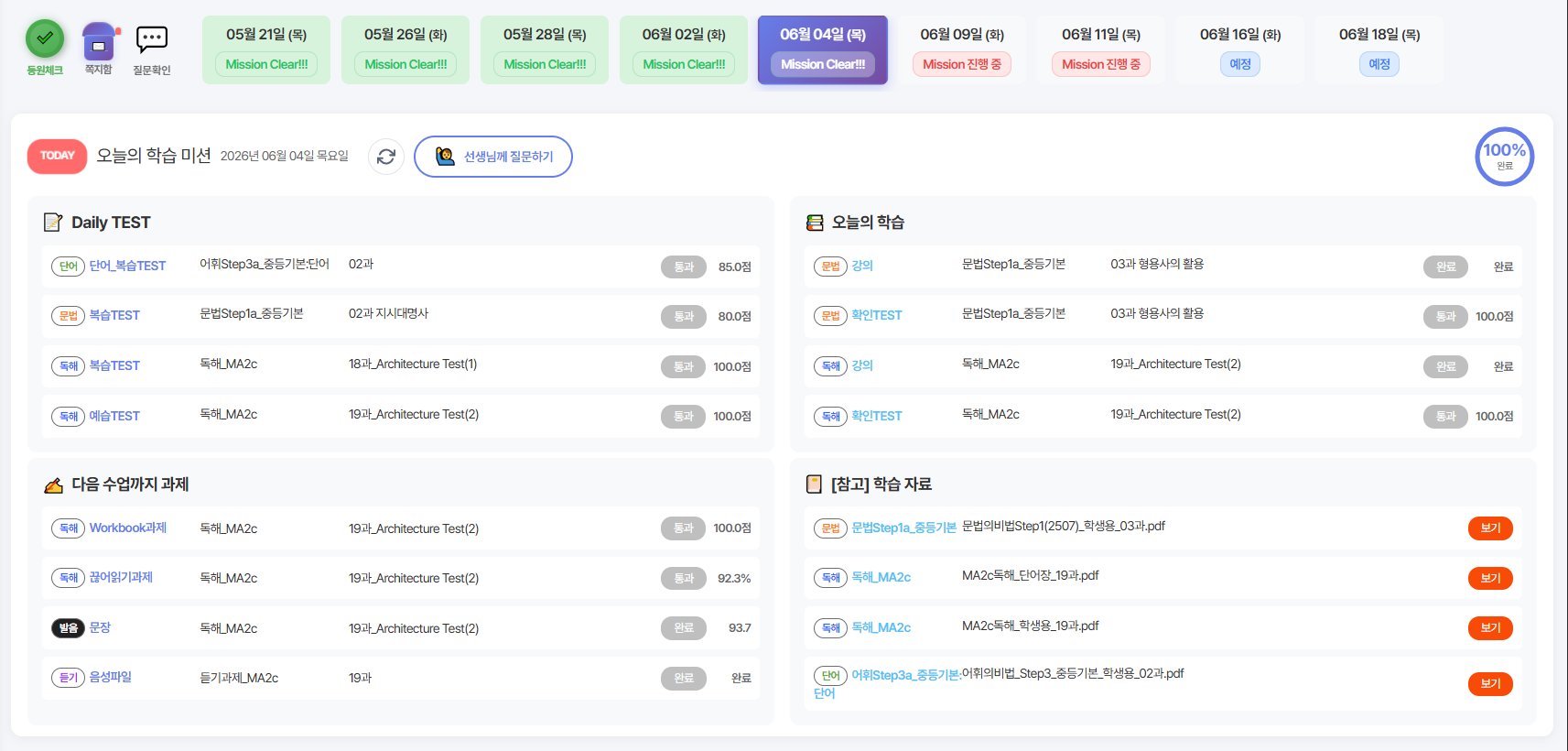Open the 질문확인 chat bubble icon

pyautogui.click(x=152, y=40)
